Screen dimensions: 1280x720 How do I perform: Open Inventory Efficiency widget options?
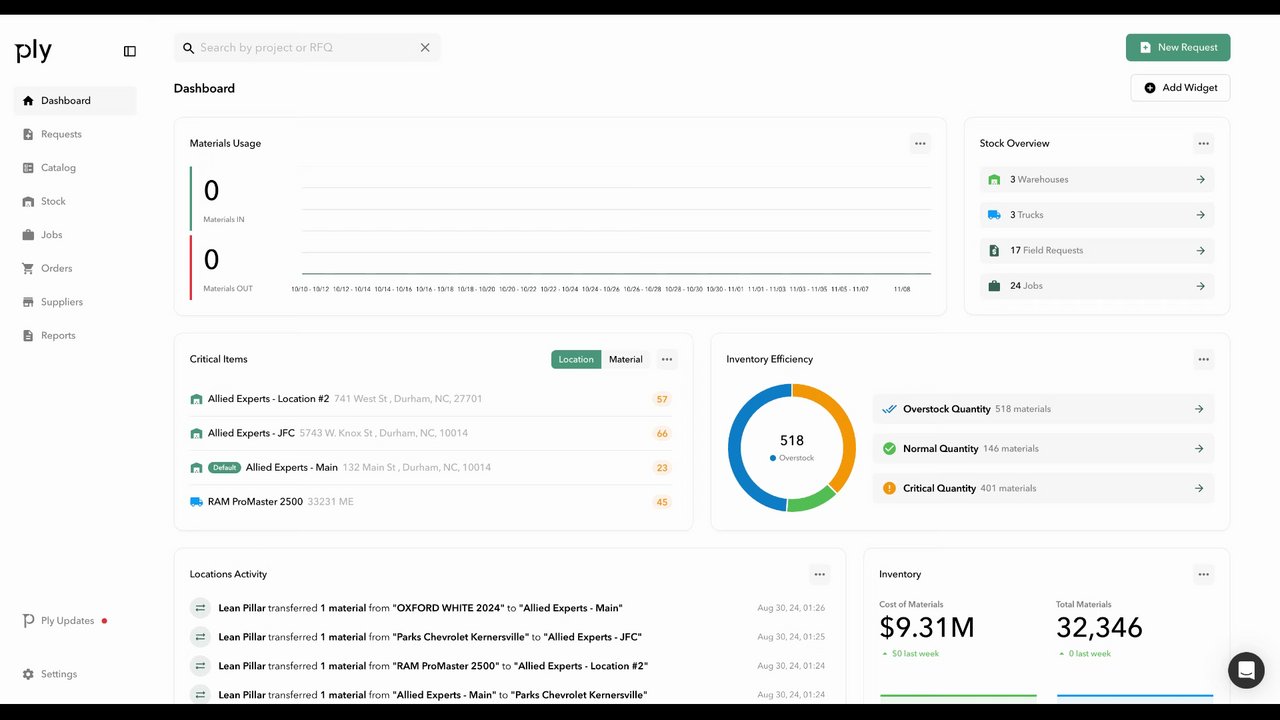[x=1203, y=359]
